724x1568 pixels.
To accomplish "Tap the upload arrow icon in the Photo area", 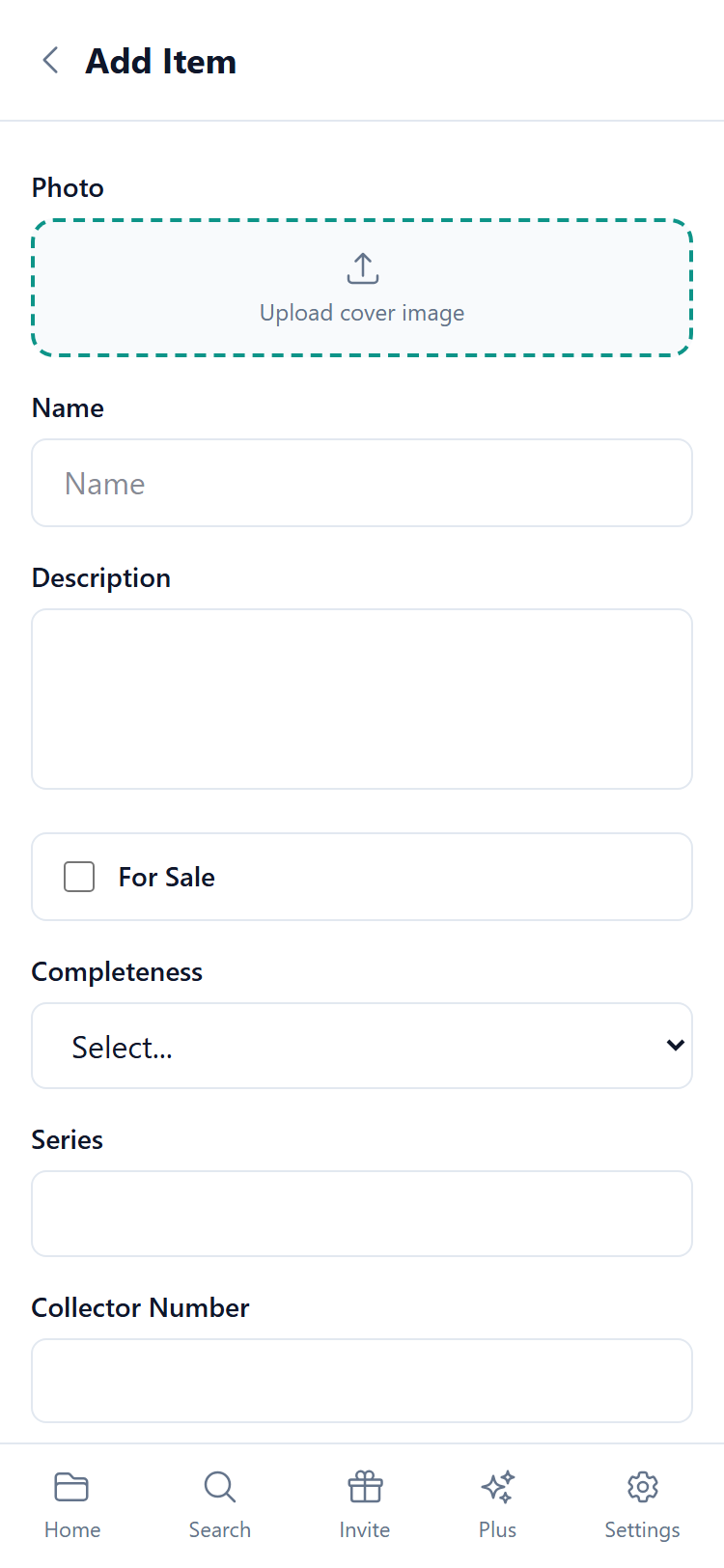I will (x=362, y=267).
